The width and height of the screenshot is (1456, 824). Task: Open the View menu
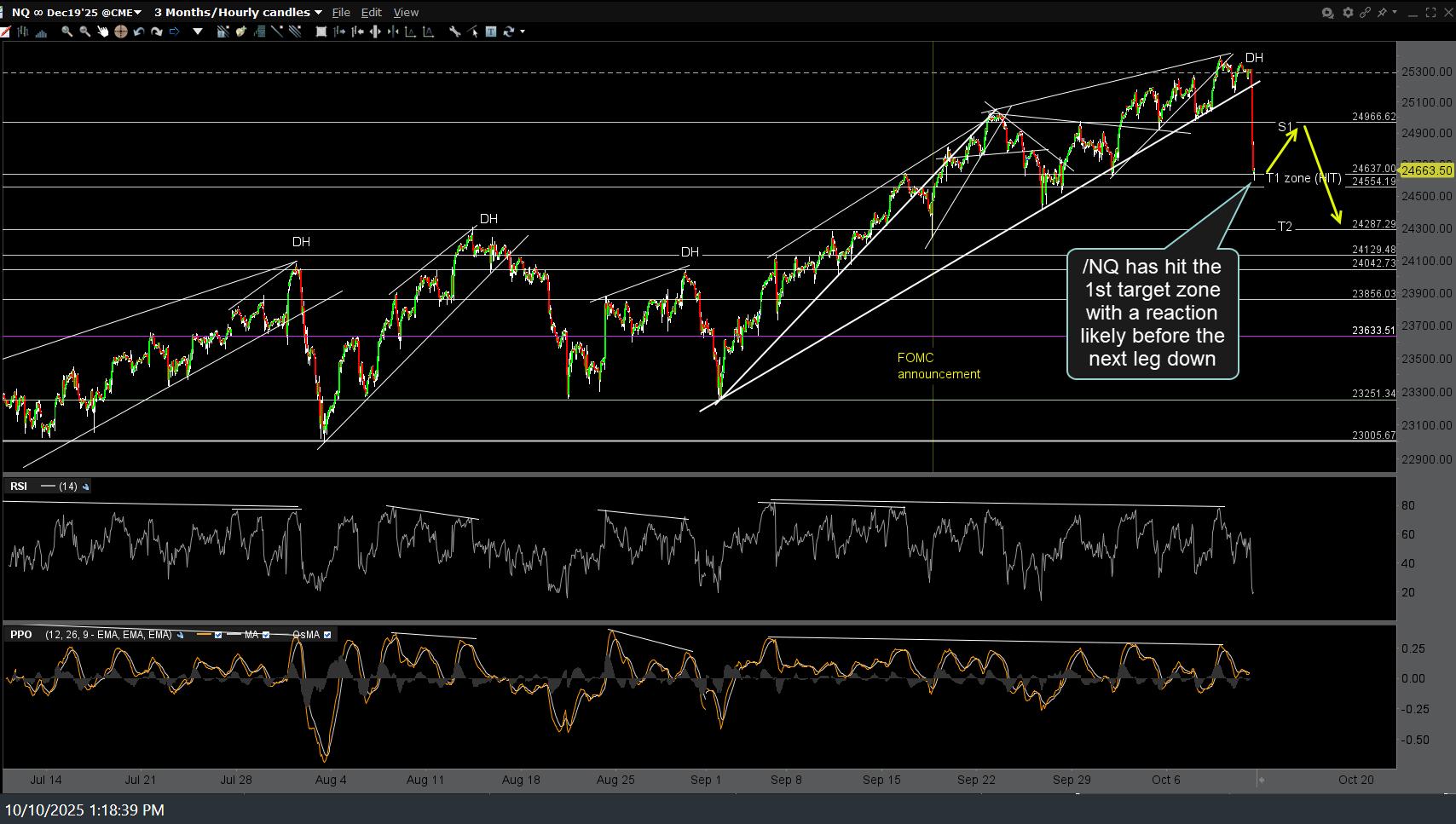tap(406, 13)
